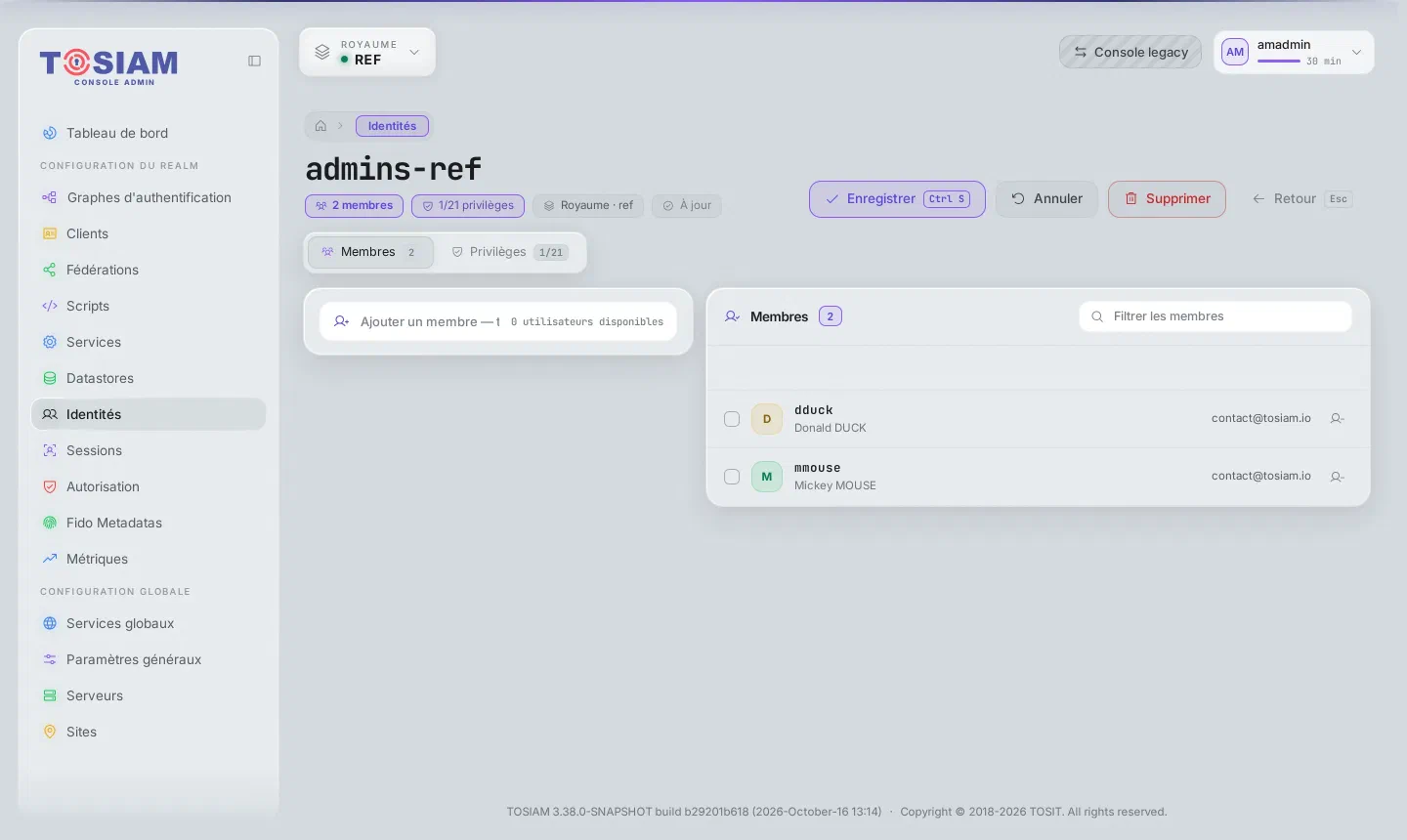The image size is (1407, 840).
Task: Open Ajouter un membre user picker
Action: [x=498, y=321]
